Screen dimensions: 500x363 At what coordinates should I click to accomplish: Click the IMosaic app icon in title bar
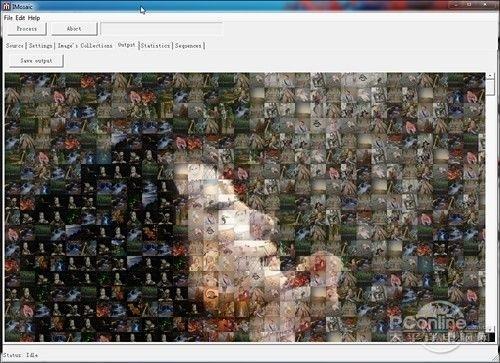tap(6, 6)
